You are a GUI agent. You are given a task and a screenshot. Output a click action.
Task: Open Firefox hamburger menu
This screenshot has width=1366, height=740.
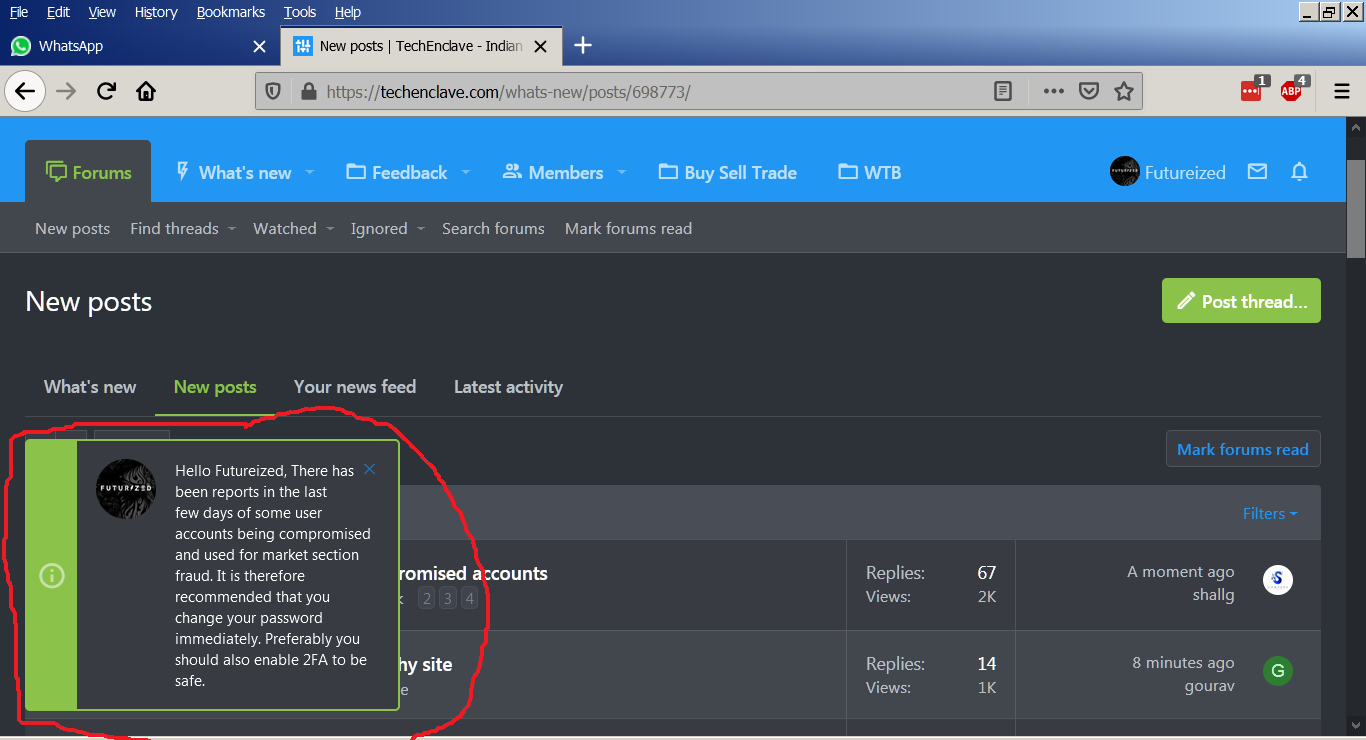pos(1342,91)
